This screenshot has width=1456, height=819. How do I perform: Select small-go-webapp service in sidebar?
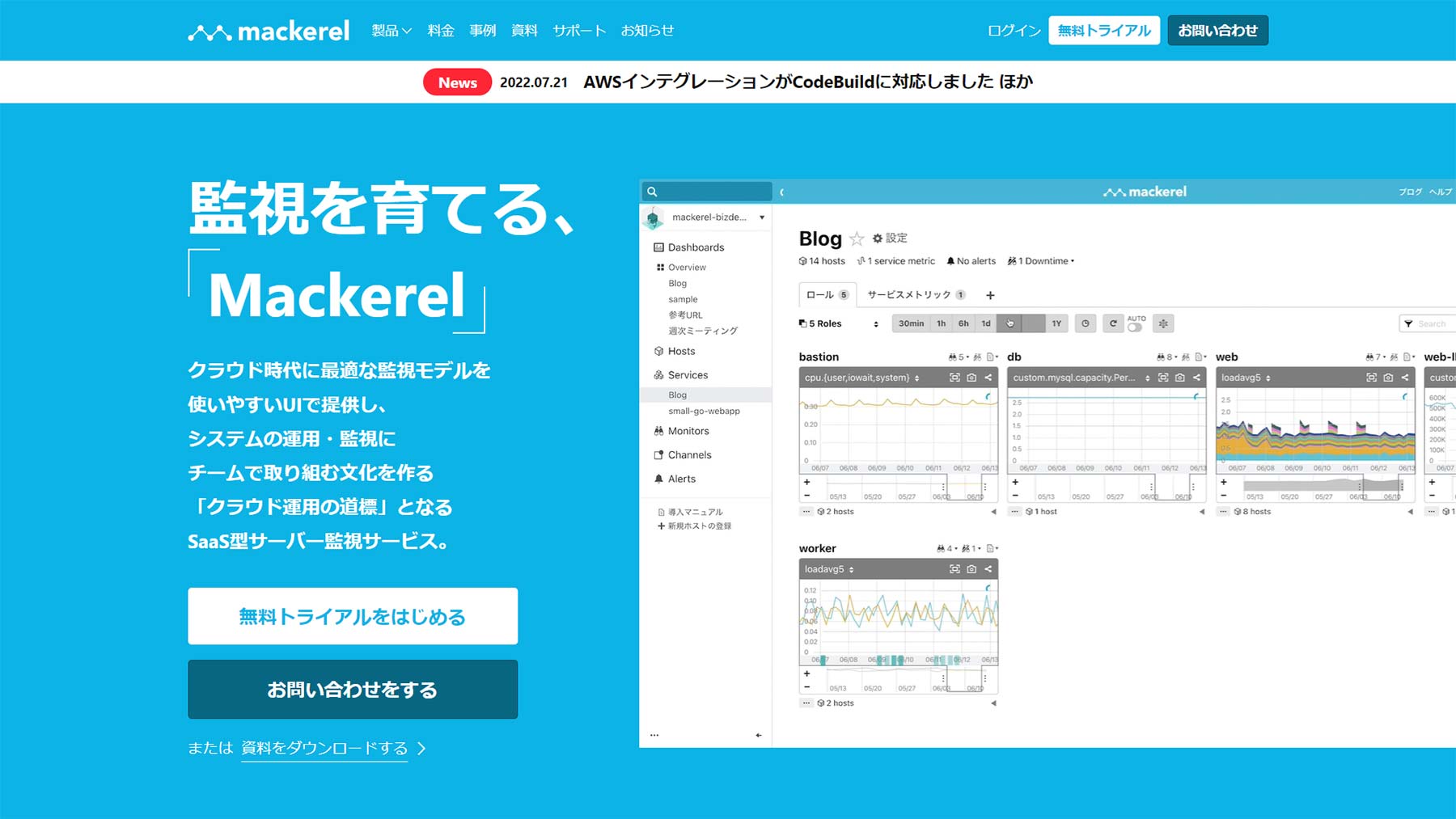pyautogui.click(x=704, y=412)
